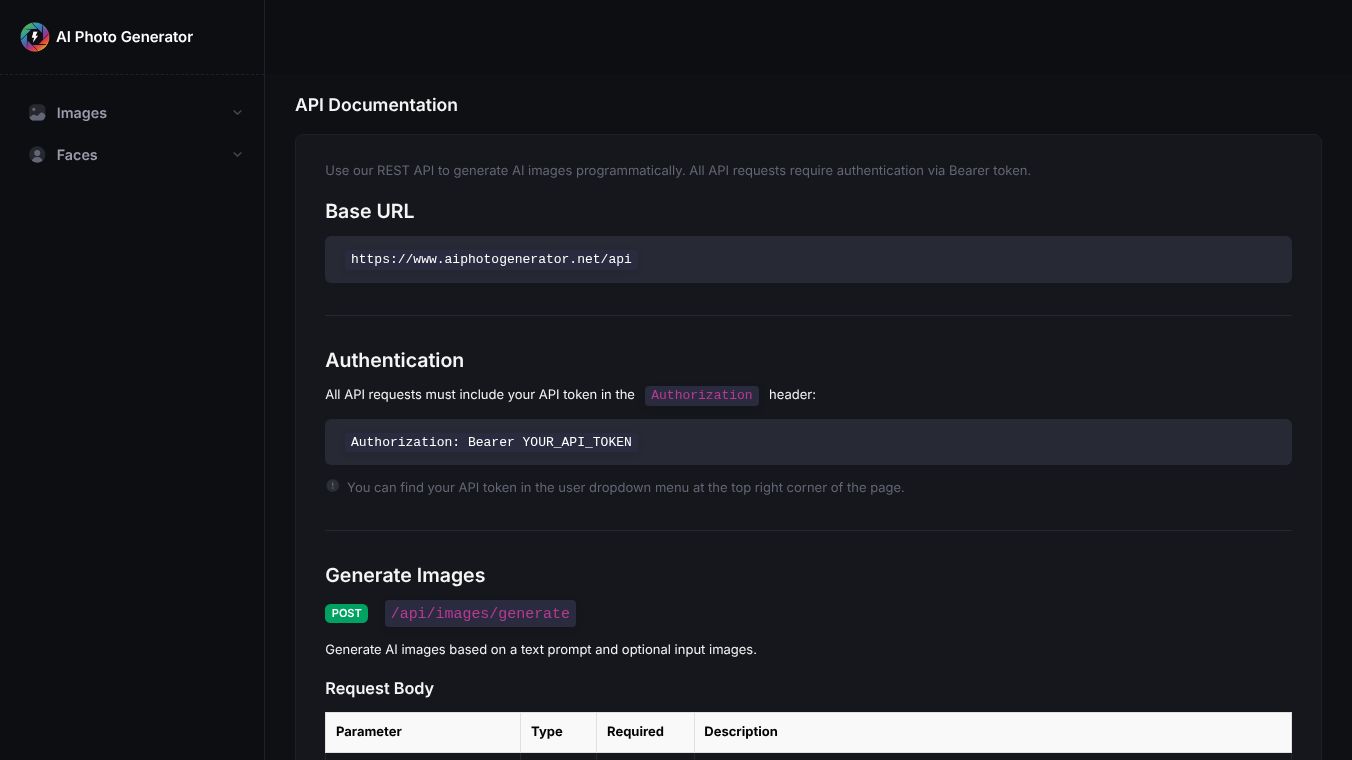Image resolution: width=1352 pixels, height=760 pixels.
Task: Select the Required column header
Action: click(x=635, y=731)
